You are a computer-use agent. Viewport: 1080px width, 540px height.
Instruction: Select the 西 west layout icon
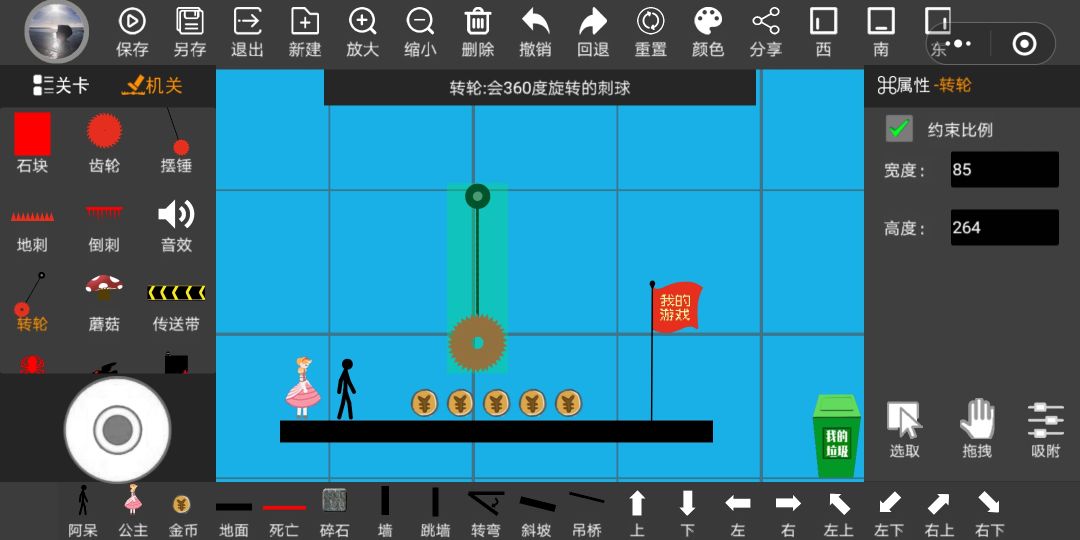point(824,21)
